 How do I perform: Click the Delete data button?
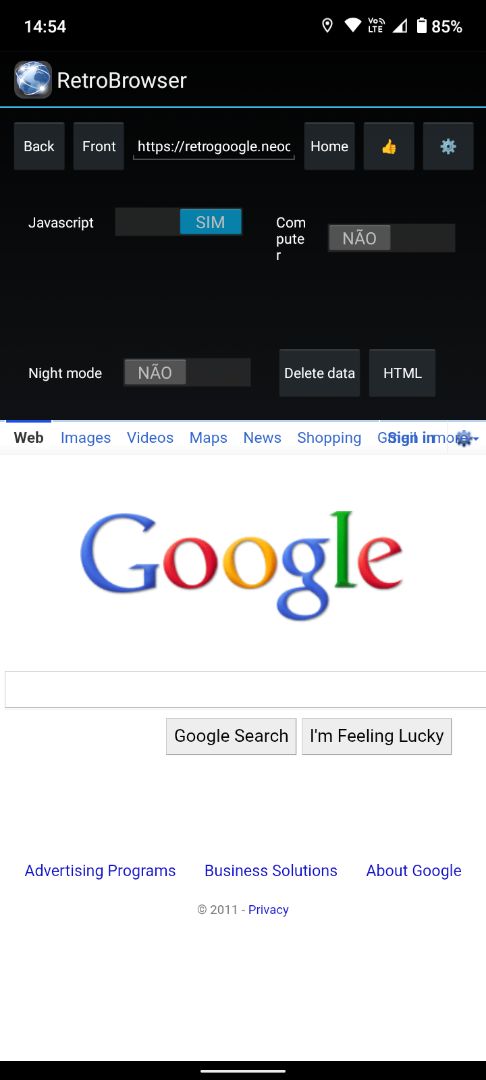pos(319,373)
